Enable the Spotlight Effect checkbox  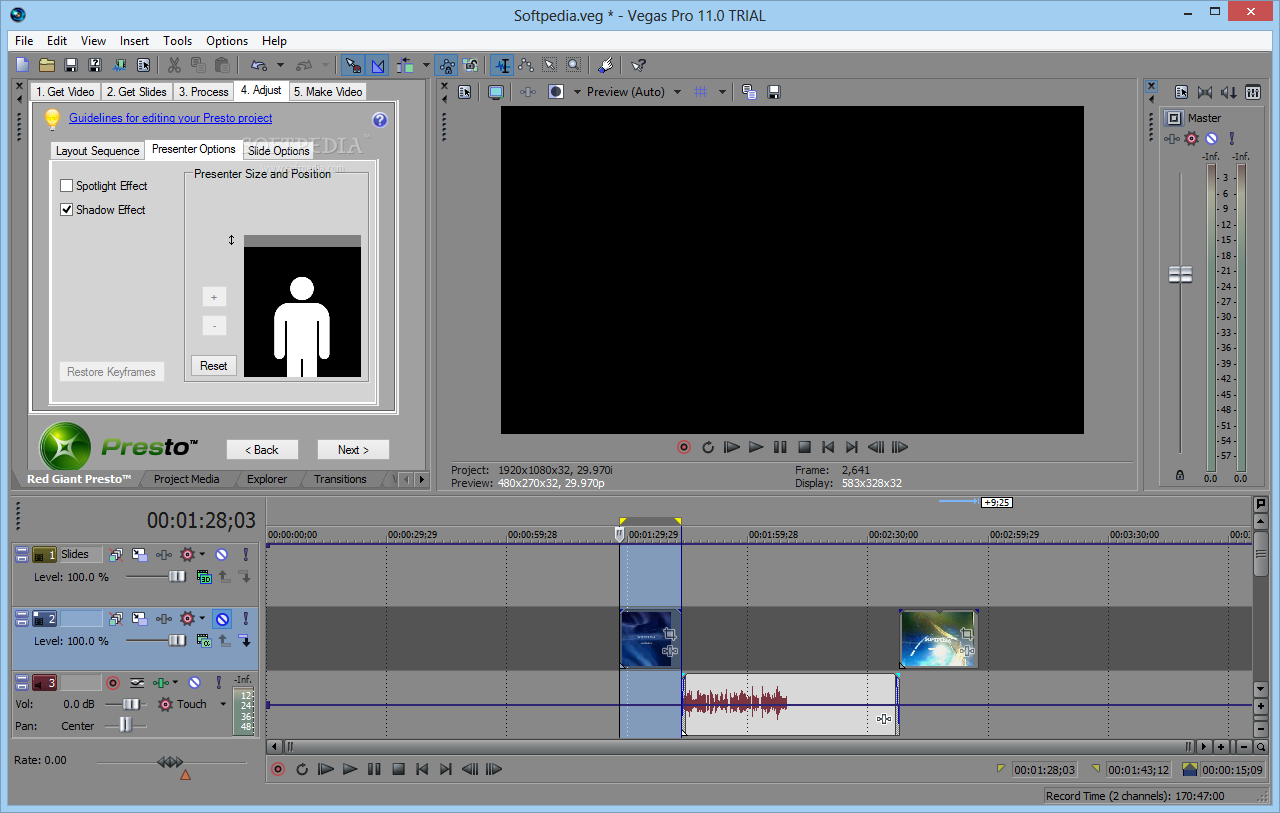tap(67, 186)
